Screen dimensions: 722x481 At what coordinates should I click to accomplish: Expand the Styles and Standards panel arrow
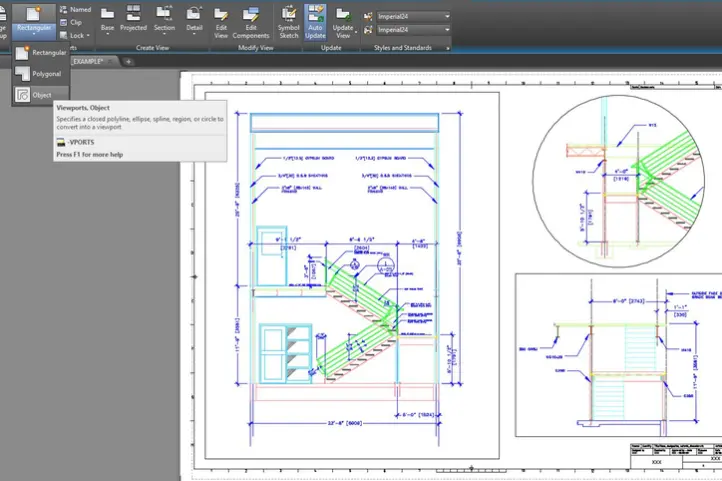[448, 48]
